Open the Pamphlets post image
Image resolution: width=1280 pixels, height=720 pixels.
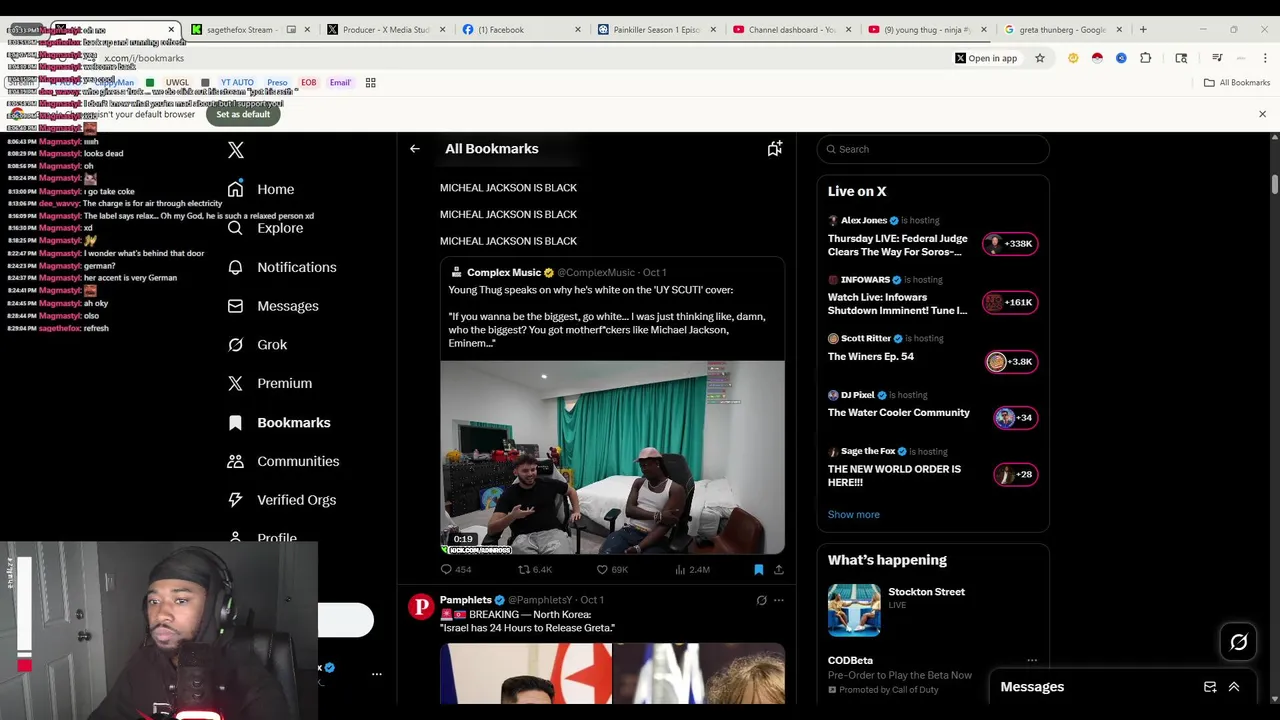click(x=612, y=673)
